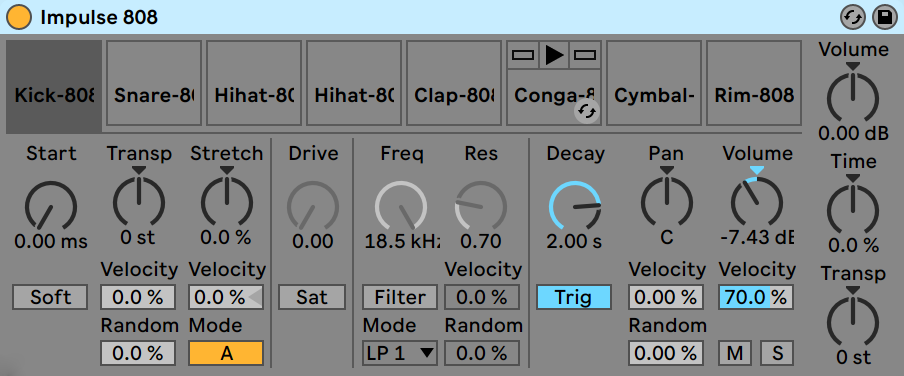Mute the slot with M button
Viewport: 904px width, 376px height.
(734, 353)
